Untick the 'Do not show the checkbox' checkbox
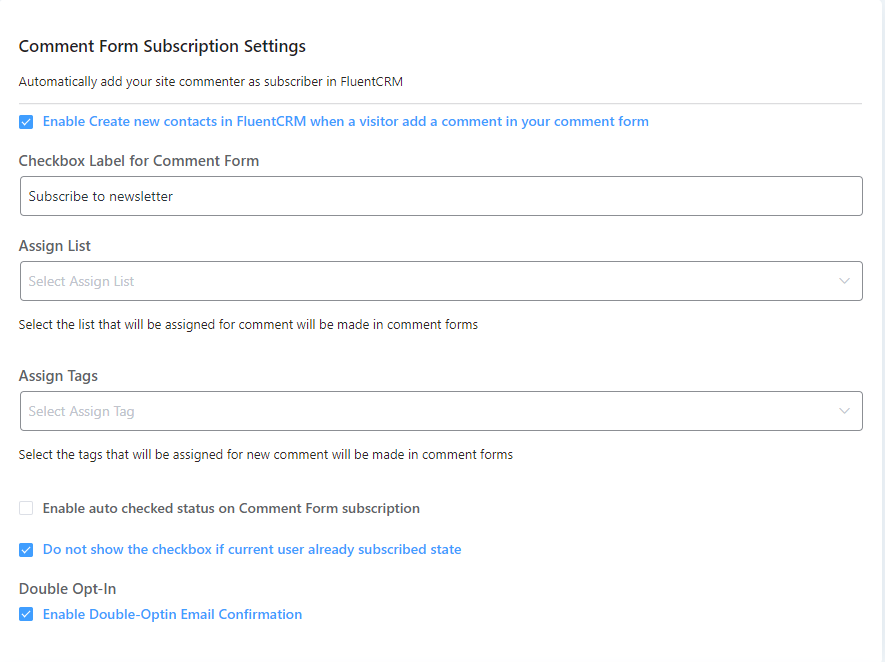This screenshot has width=885, height=662. click(26, 550)
